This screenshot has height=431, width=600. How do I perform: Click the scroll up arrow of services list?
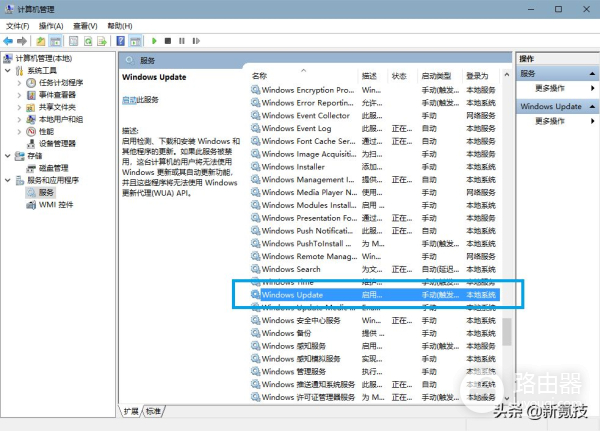pyautogui.click(x=507, y=75)
